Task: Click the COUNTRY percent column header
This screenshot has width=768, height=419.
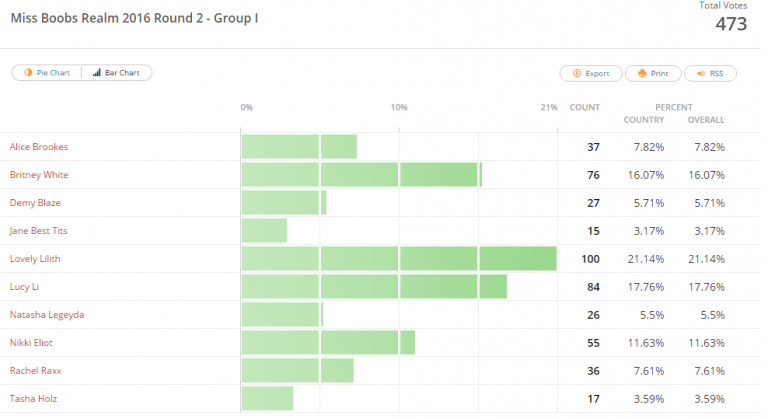Action: coord(644,120)
